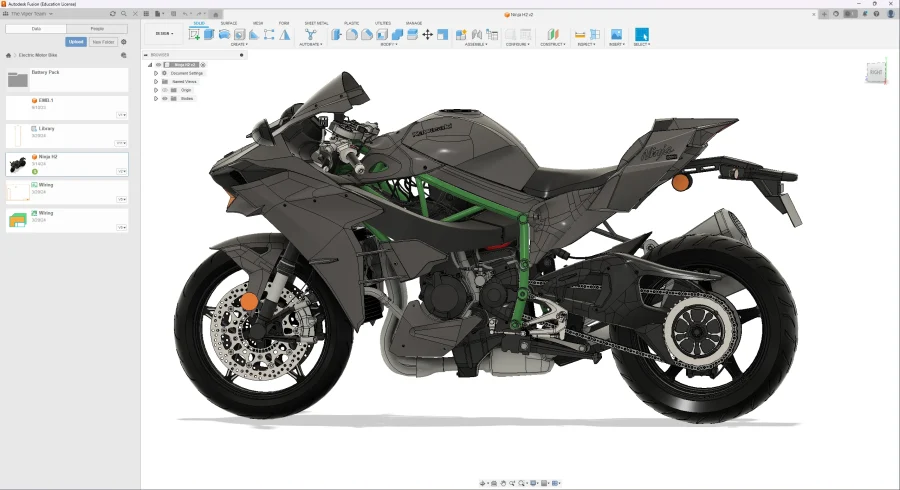Switch to the Surface tab
The image size is (900, 490).
pos(228,23)
